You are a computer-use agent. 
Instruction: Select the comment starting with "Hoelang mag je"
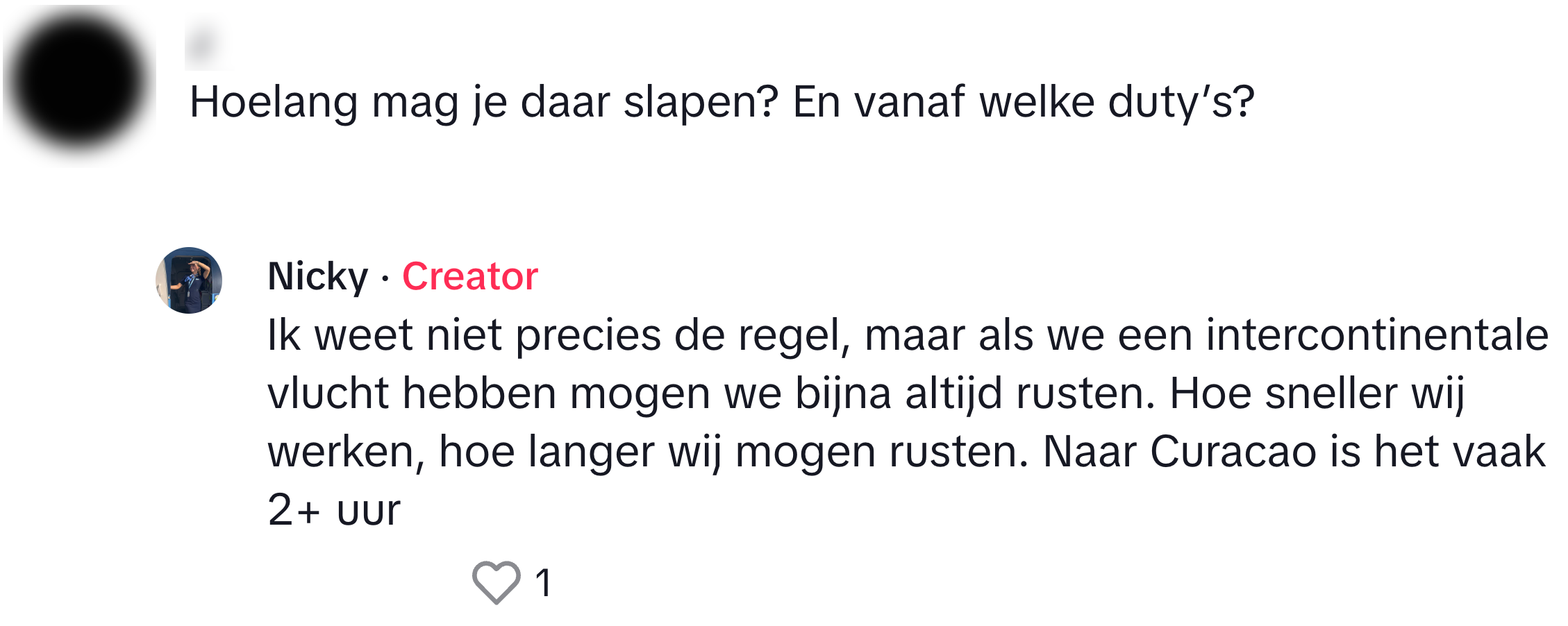click(721, 102)
